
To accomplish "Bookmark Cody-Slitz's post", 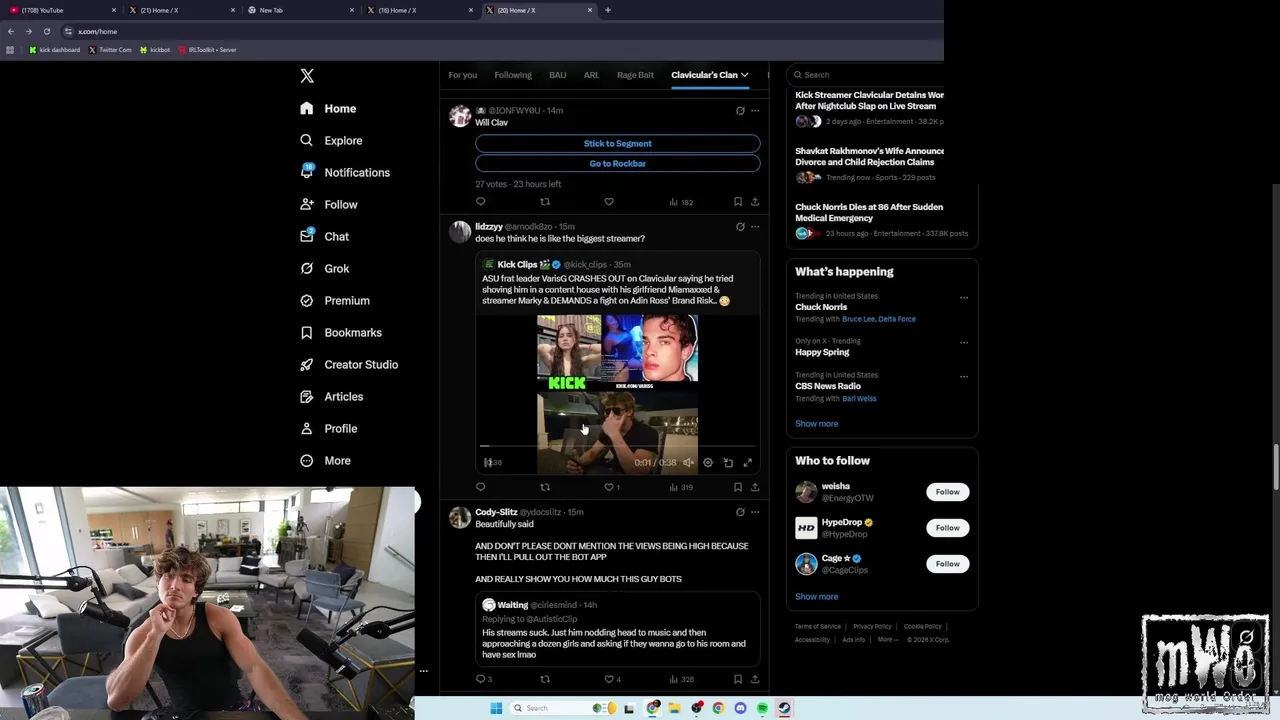I will pyautogui.click(x=738, y=679).
